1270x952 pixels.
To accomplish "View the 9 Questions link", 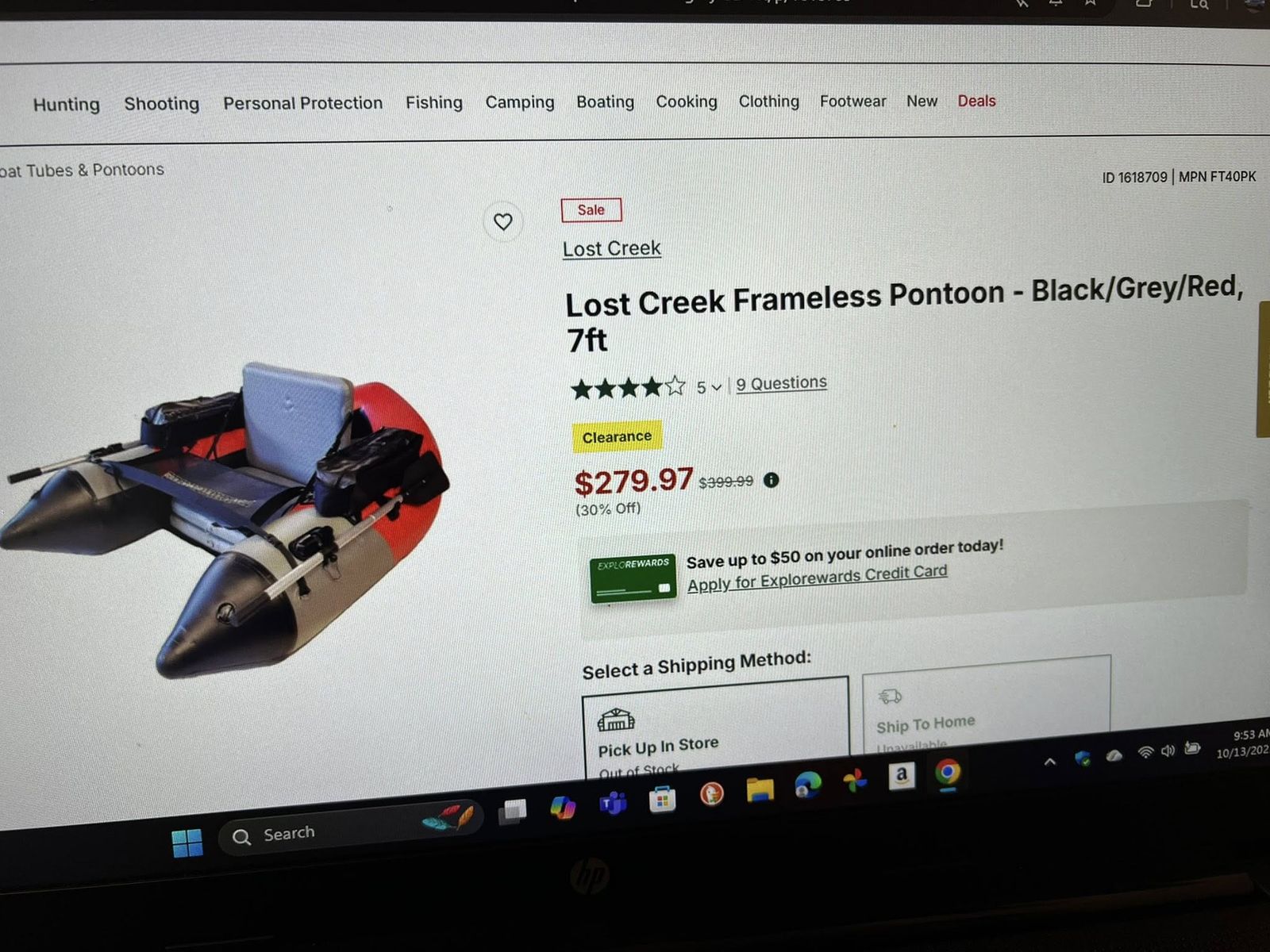I will [781, 383].
